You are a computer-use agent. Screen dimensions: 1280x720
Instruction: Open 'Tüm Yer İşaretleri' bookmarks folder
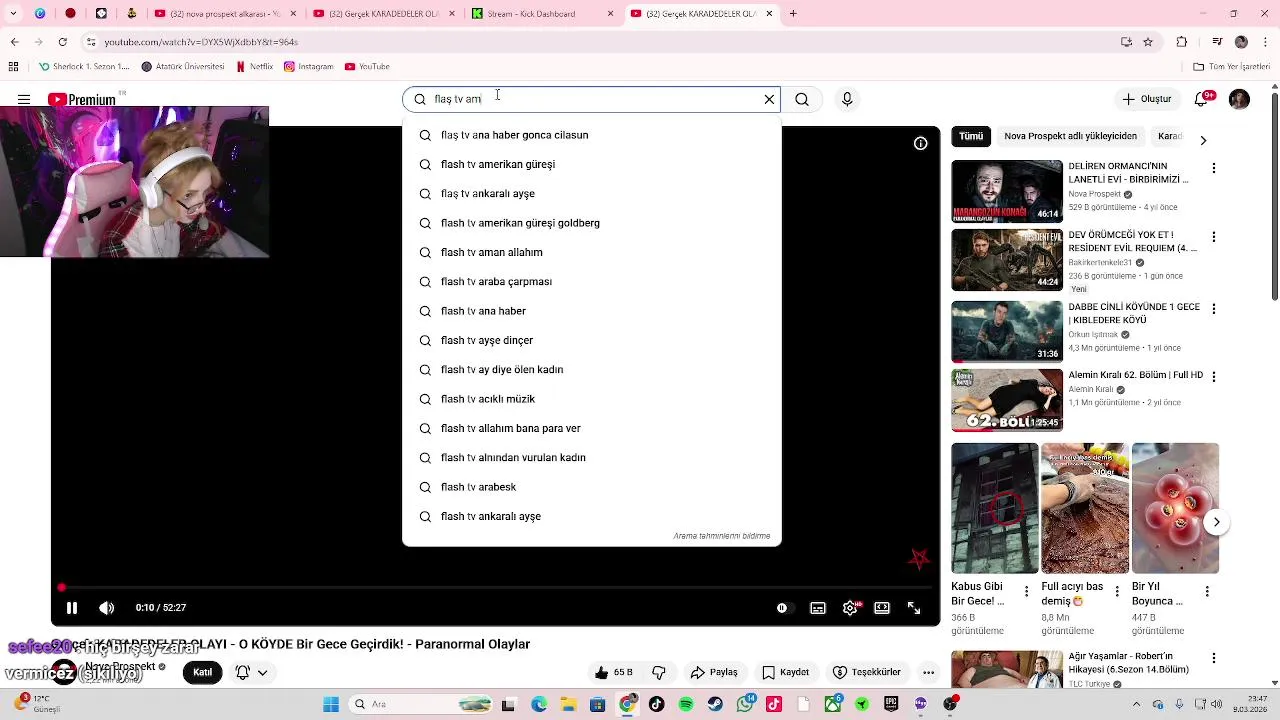1231,67
